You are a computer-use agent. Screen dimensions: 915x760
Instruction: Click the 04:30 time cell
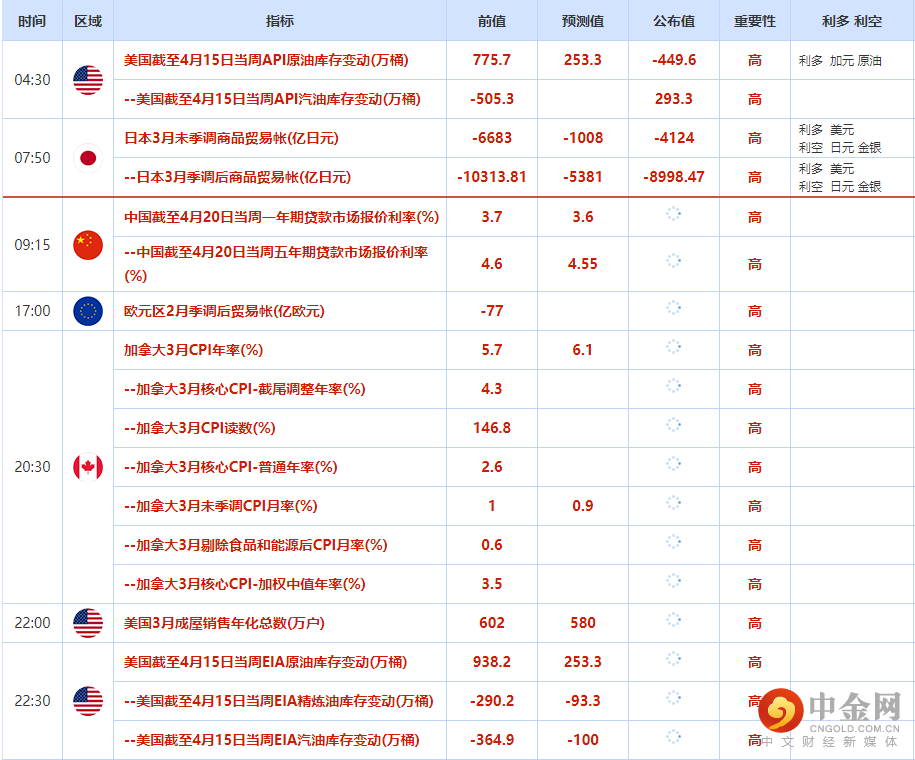[33, 80]
